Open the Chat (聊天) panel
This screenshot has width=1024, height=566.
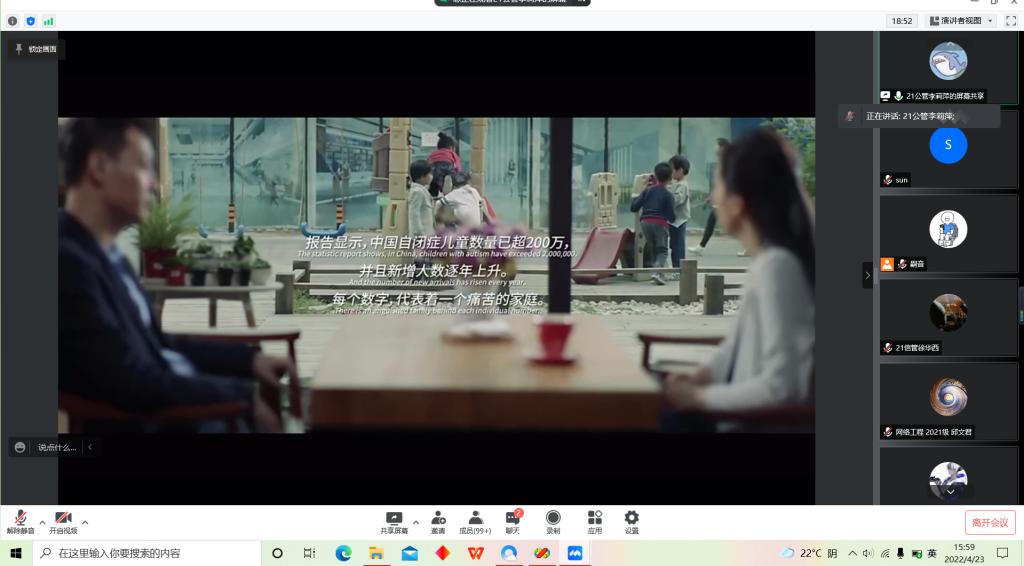pos(513,522)
